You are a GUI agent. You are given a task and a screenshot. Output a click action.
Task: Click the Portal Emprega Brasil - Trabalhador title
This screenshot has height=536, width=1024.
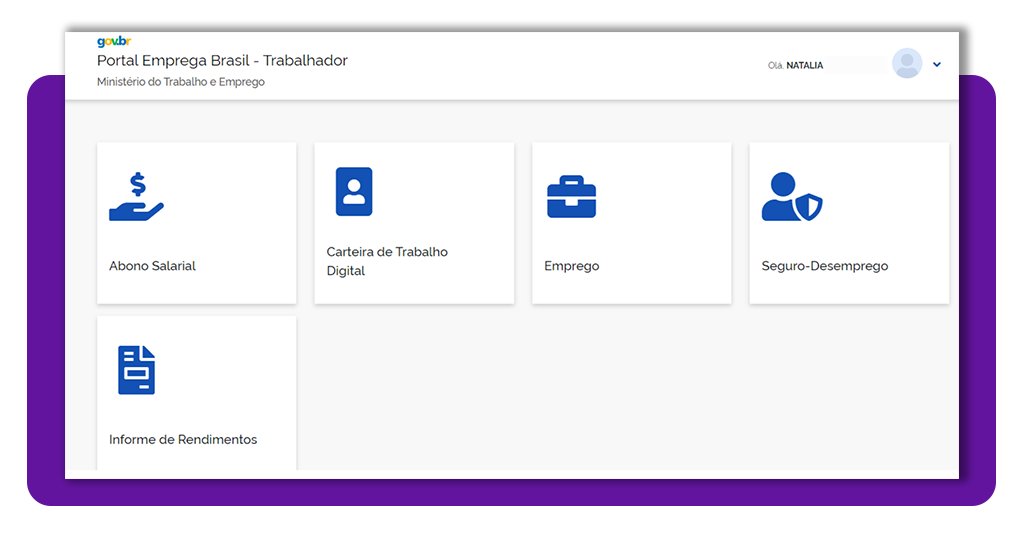pyautogui.click(x=222, y=61)
